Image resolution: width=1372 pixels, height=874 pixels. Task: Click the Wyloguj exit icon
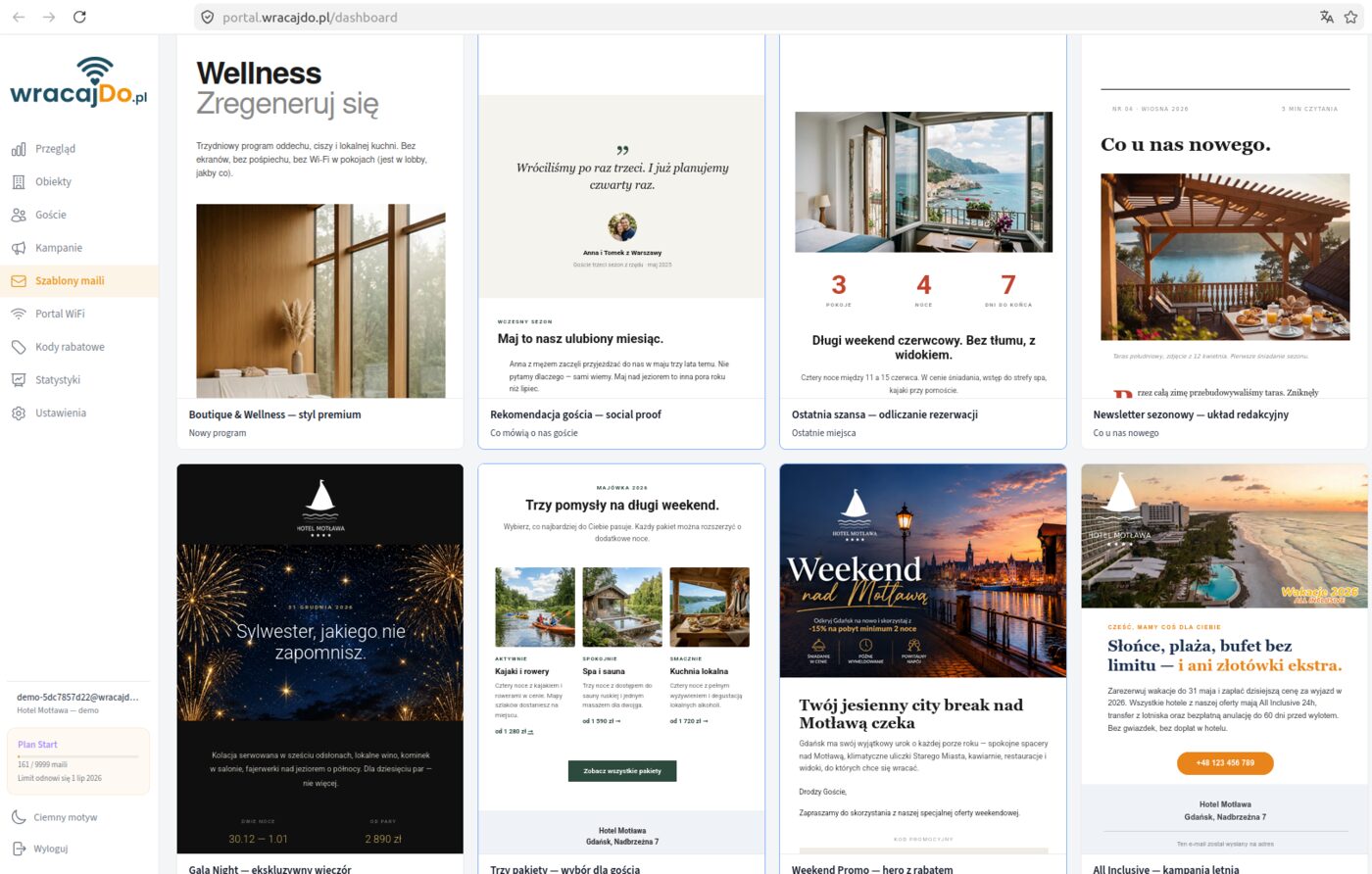point(19,849)
